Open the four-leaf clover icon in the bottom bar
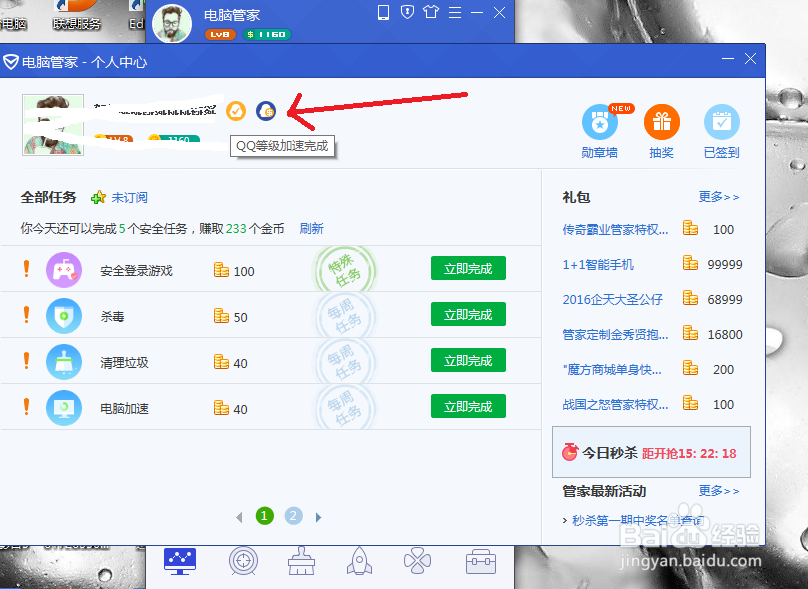The height and width of the screenshot is (589, 808). click(417, 561)
